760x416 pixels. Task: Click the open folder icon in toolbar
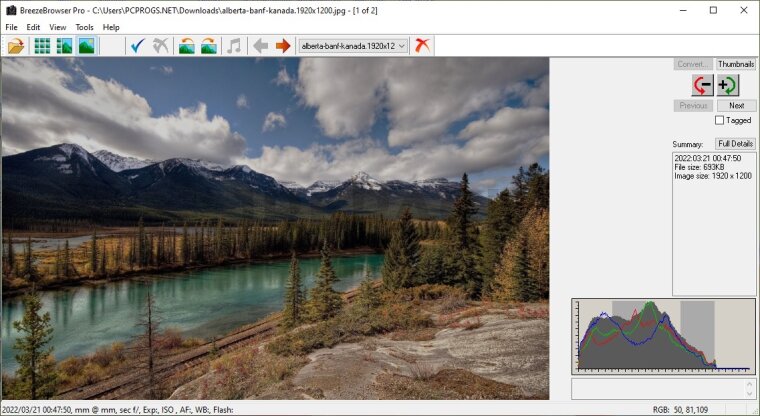[15, 46]
